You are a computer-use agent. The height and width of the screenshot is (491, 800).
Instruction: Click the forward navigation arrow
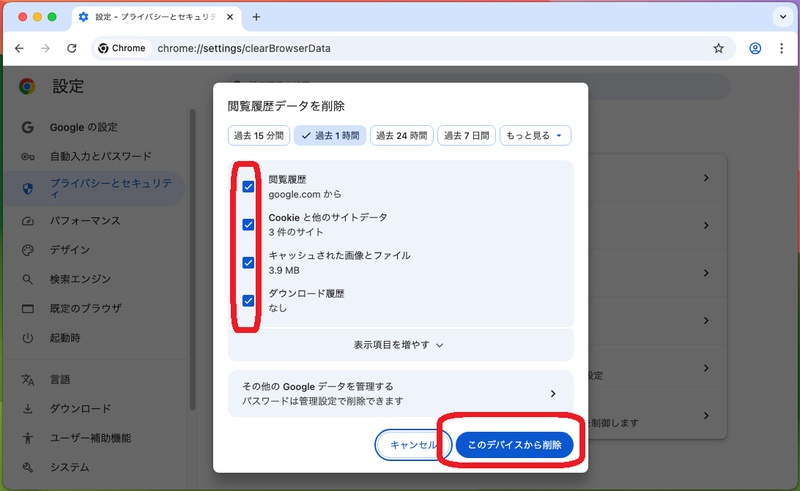coord(45,48)
